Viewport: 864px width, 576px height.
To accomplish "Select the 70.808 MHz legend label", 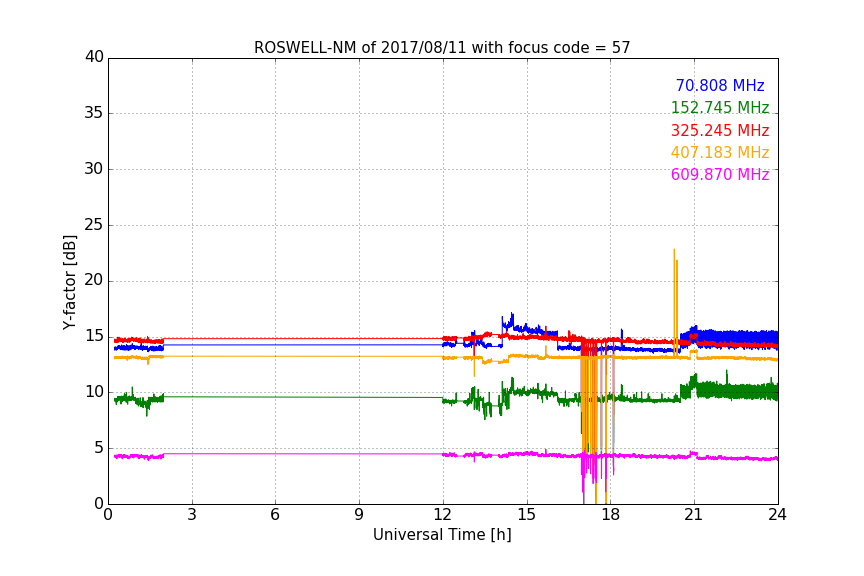I will click(720, 85).
